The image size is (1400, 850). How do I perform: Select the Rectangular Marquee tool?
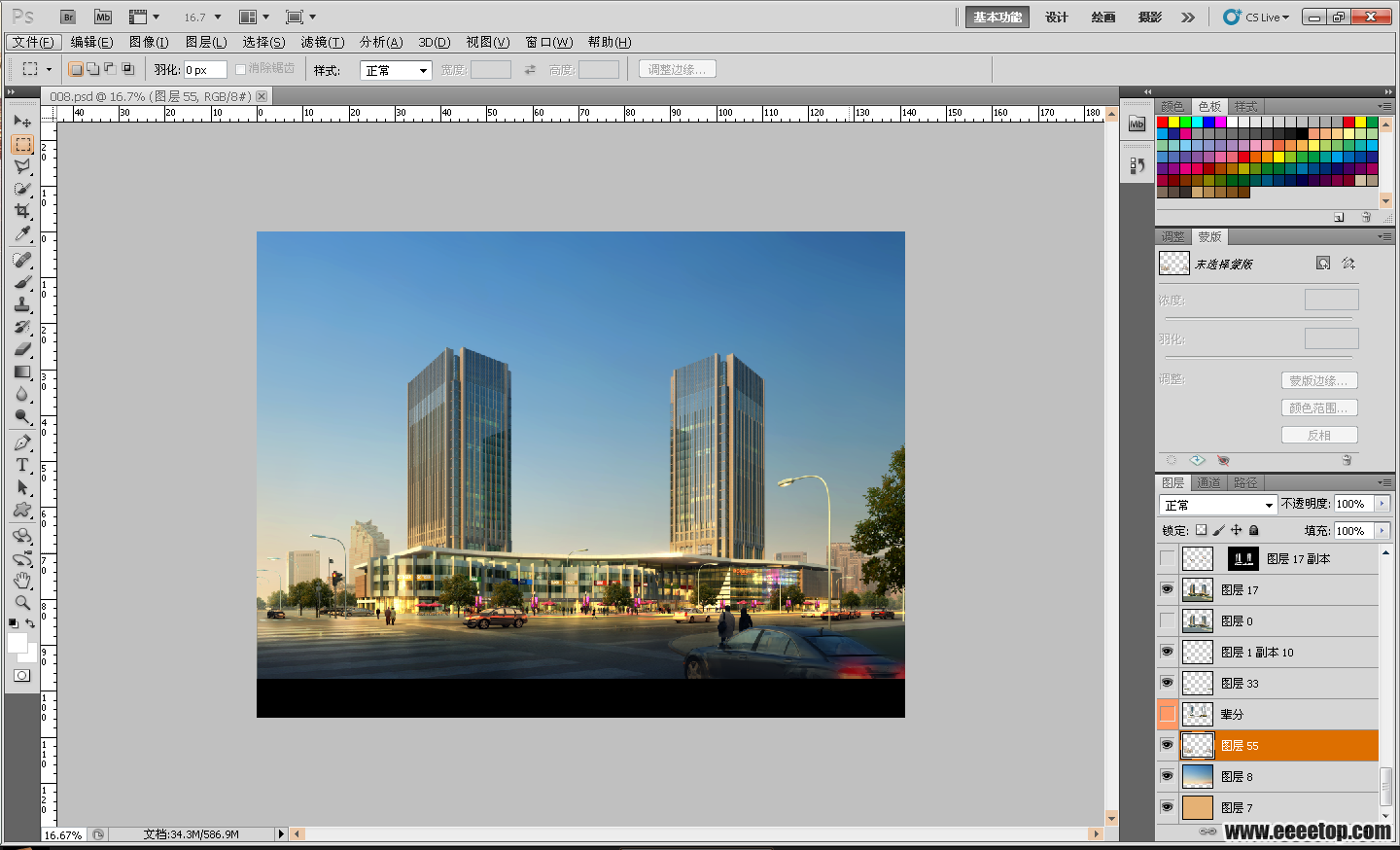click(x=22, y=144)
